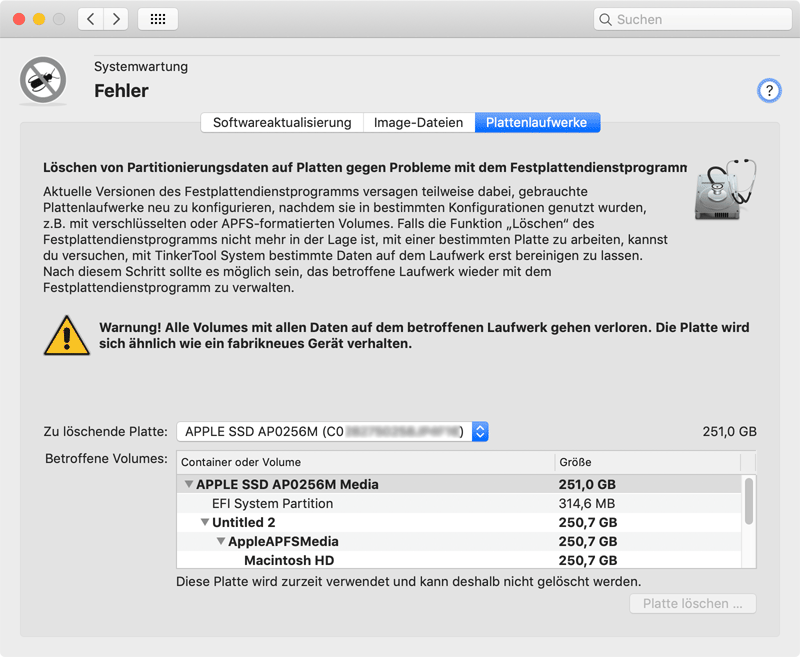Click the forward navigation arrow
The height and width of the screenshot is (657, 800).
[x=116, y=19]
